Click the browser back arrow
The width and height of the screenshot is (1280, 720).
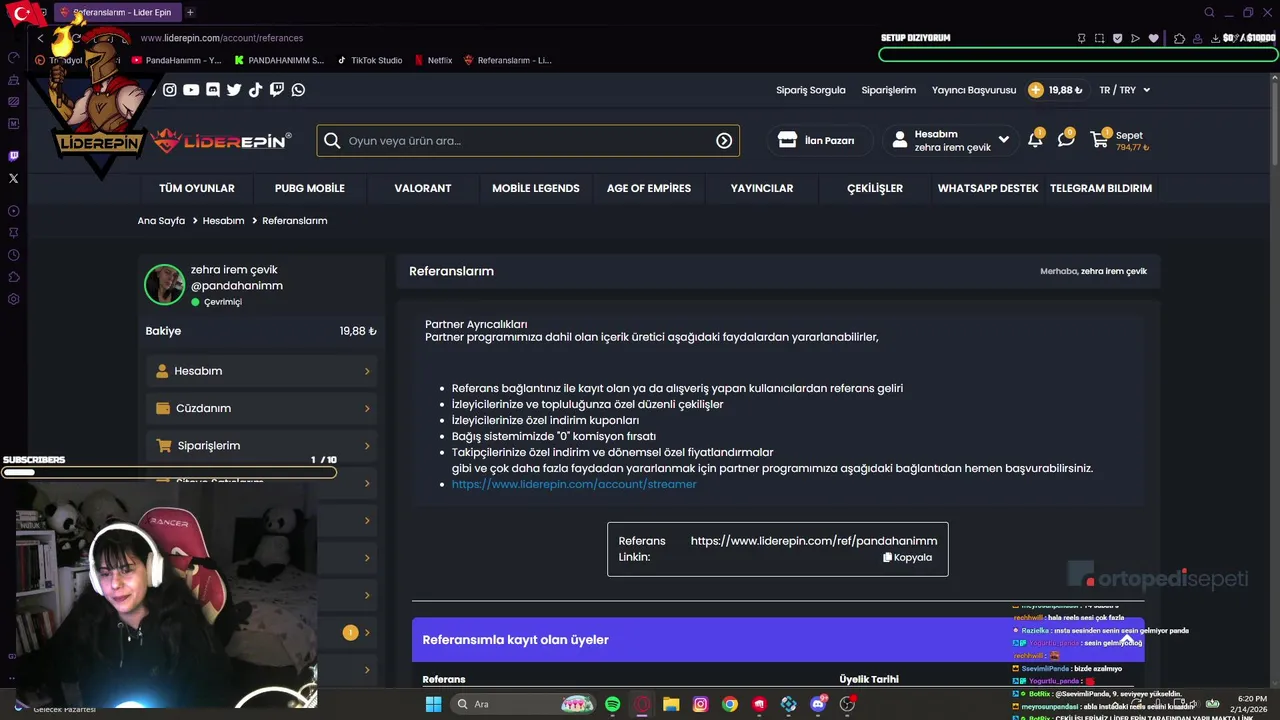pos(40,38)
